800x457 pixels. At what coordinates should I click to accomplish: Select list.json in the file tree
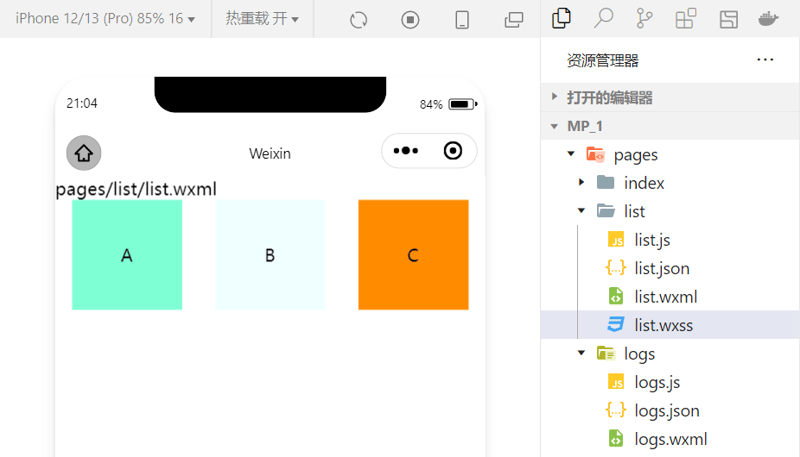(x=669, y=268)
